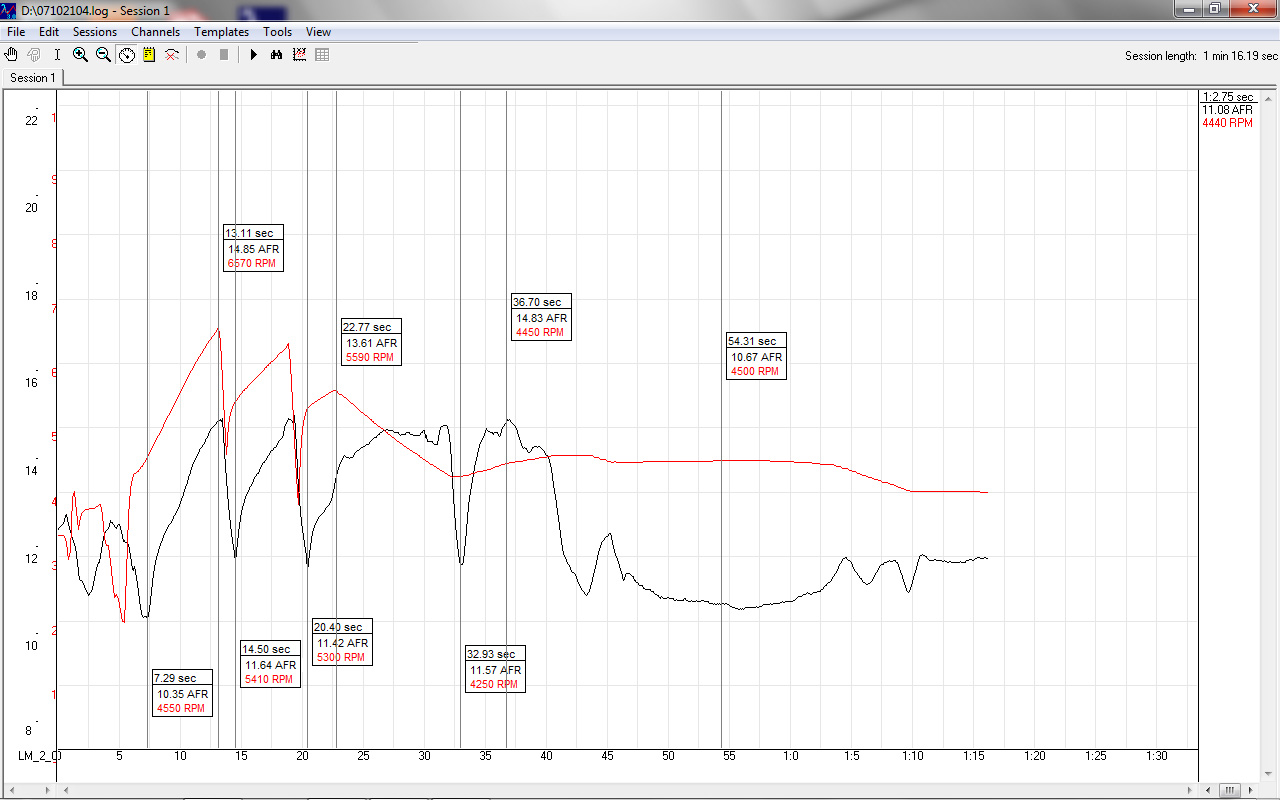Click the binoculars search icon
The image size is (1280, 800).
[276, 55]
